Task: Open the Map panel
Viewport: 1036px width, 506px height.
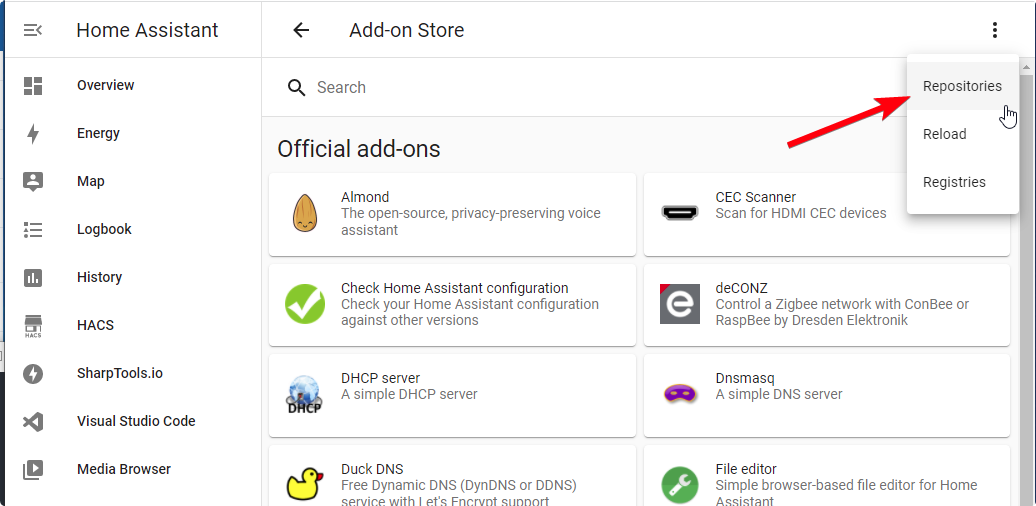Action: [x=133, y=182]
